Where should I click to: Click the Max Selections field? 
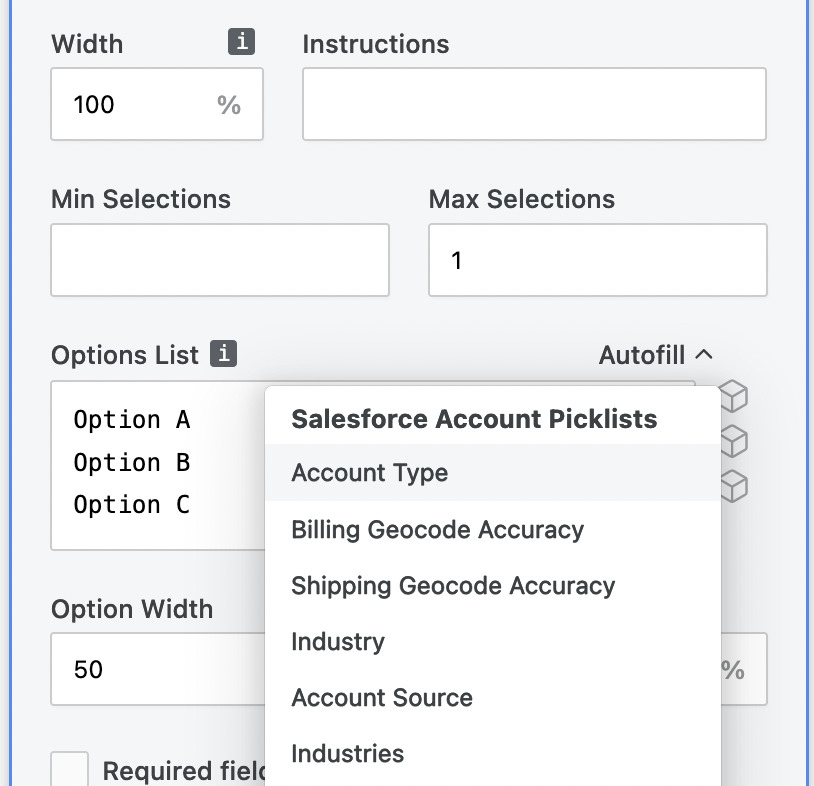(598, 260)
